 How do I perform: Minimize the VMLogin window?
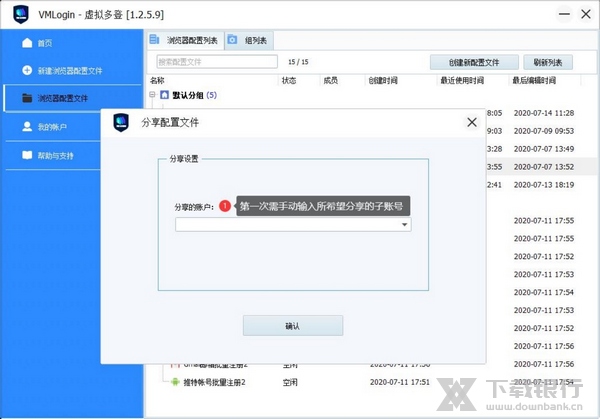coord(564,15)
